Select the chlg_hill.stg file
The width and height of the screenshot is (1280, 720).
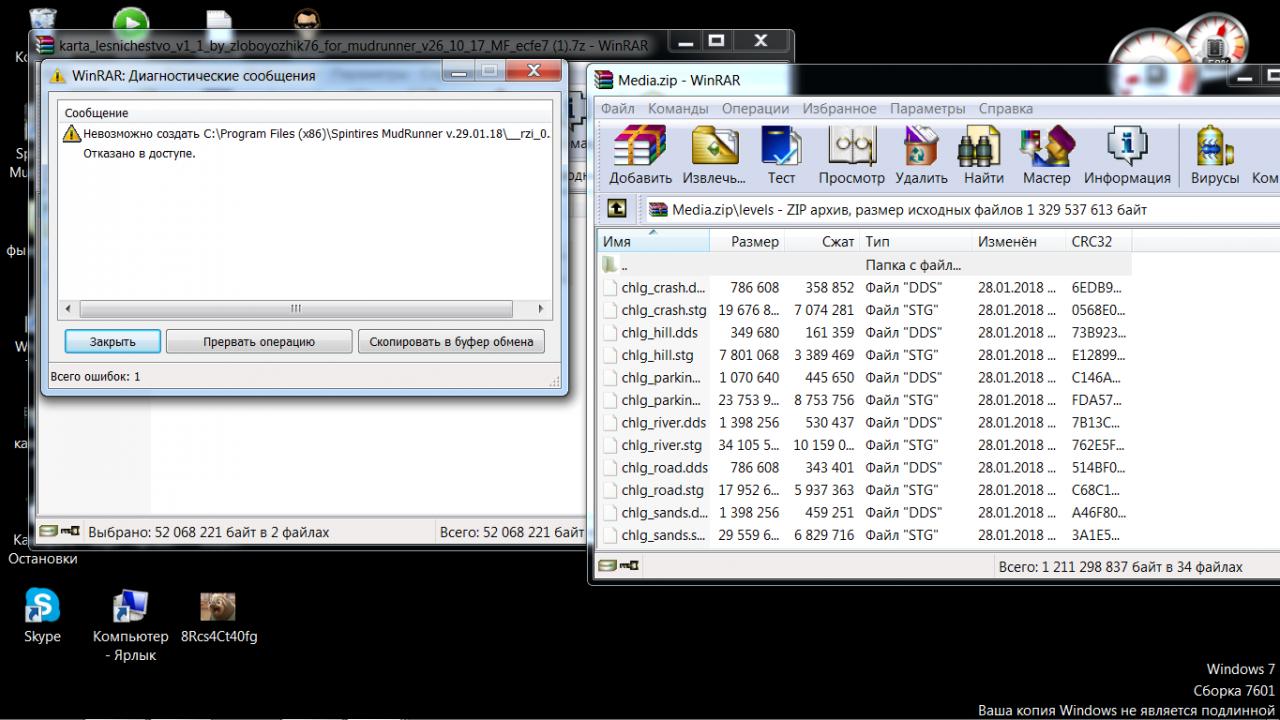tap(865, 355)
